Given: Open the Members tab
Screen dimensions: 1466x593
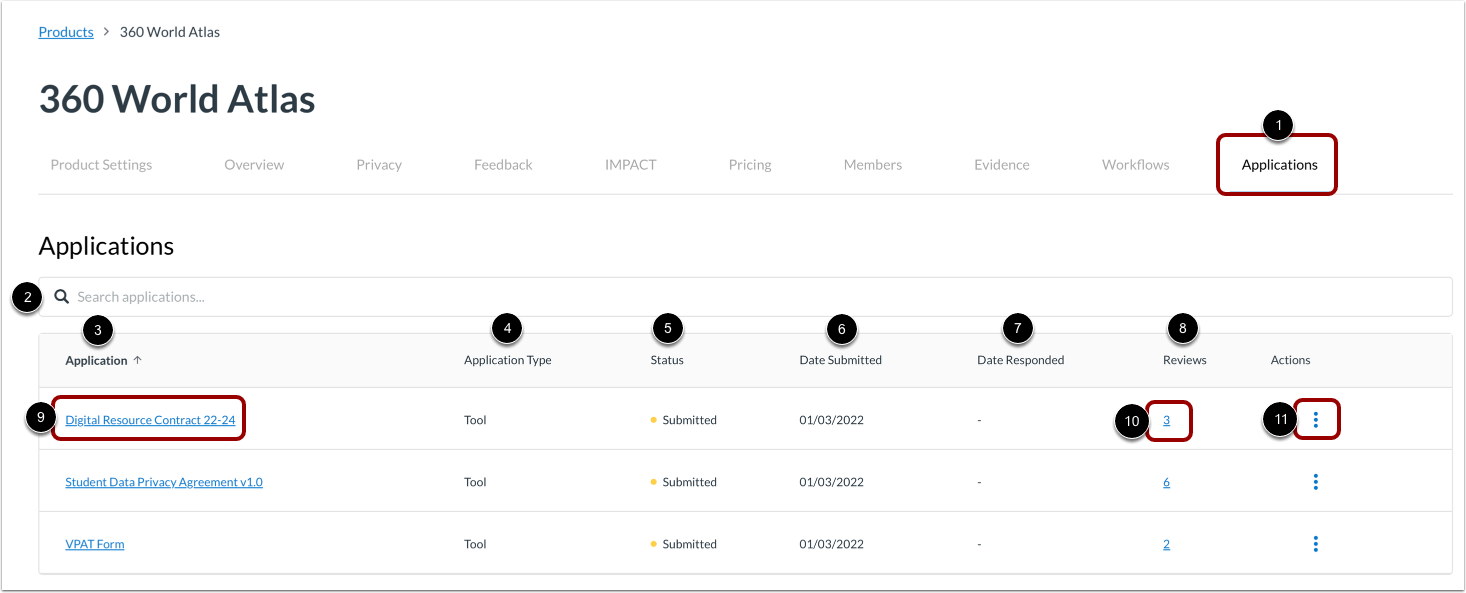Looking at the screenshot, I should point(872,164).
